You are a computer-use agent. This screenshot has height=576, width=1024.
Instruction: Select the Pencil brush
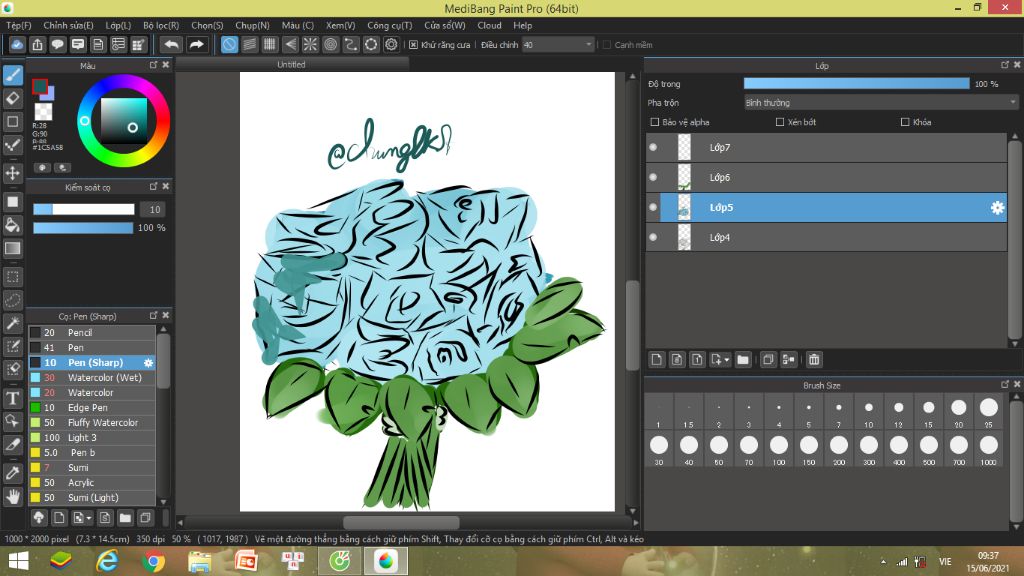coord(92,332)
